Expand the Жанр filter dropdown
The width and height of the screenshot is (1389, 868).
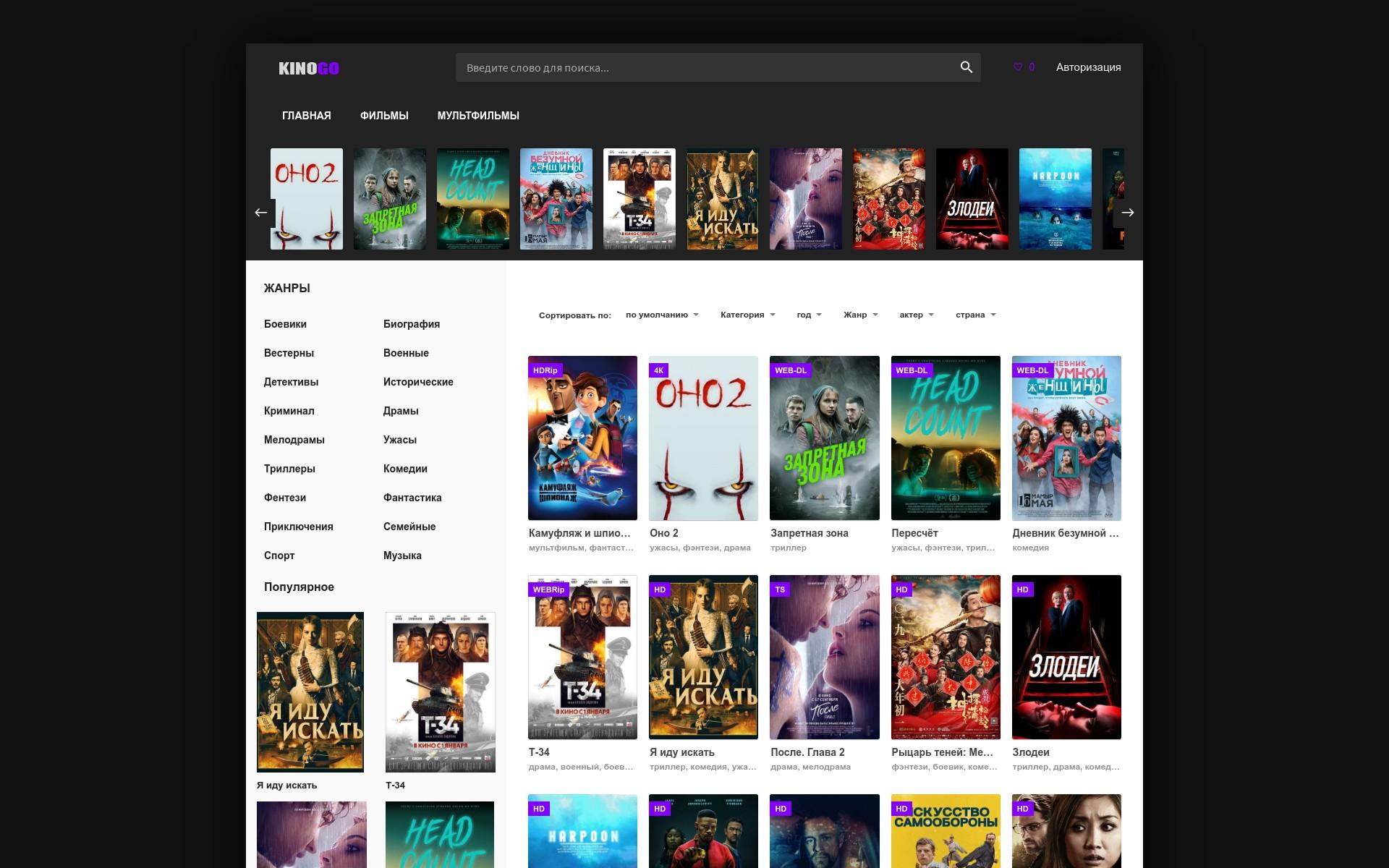tap(861, 315)
